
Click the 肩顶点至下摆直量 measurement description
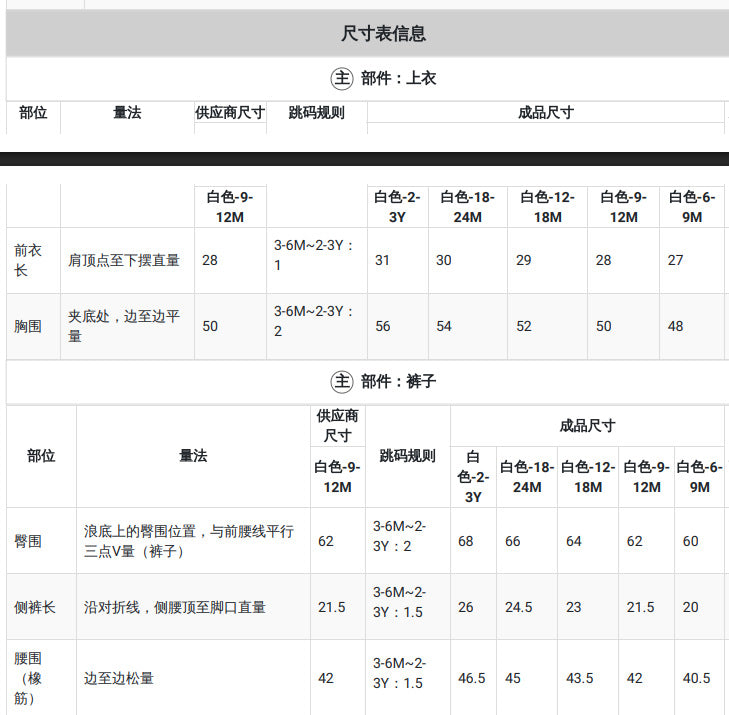pyautogui.click(x=124, y=260)
